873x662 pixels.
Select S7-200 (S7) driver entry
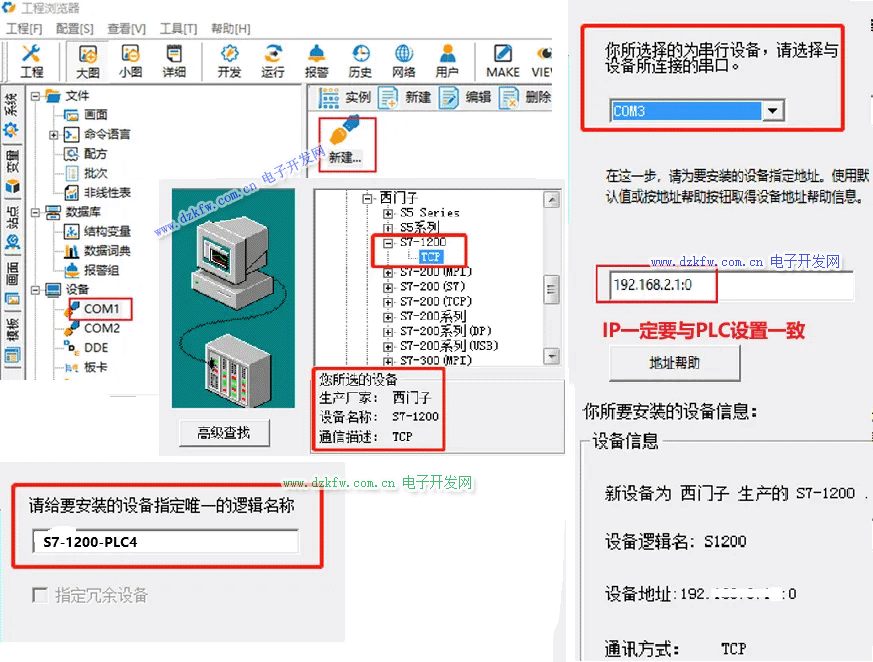[x=432, y=287]
